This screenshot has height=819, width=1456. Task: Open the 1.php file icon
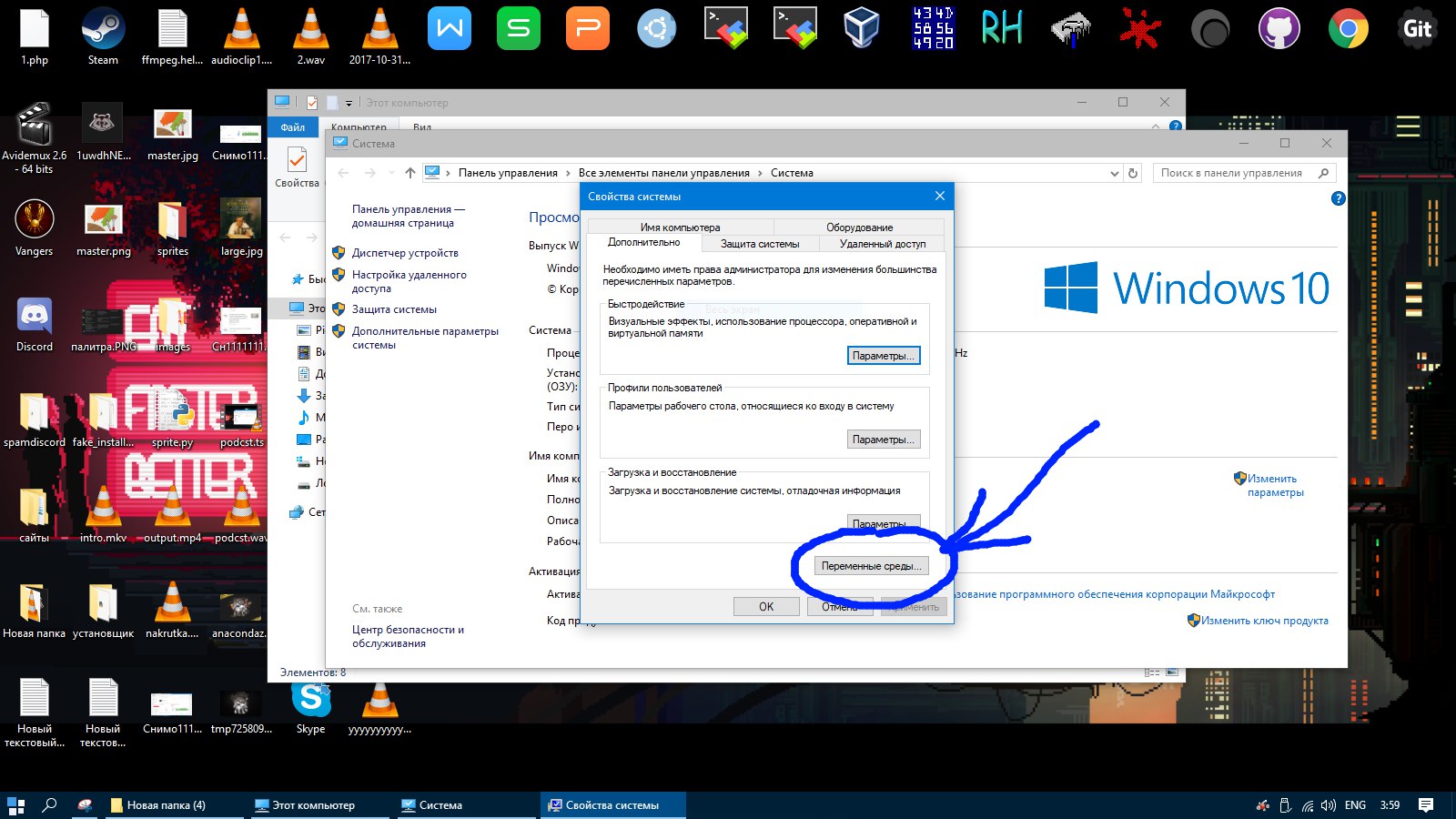35,36
